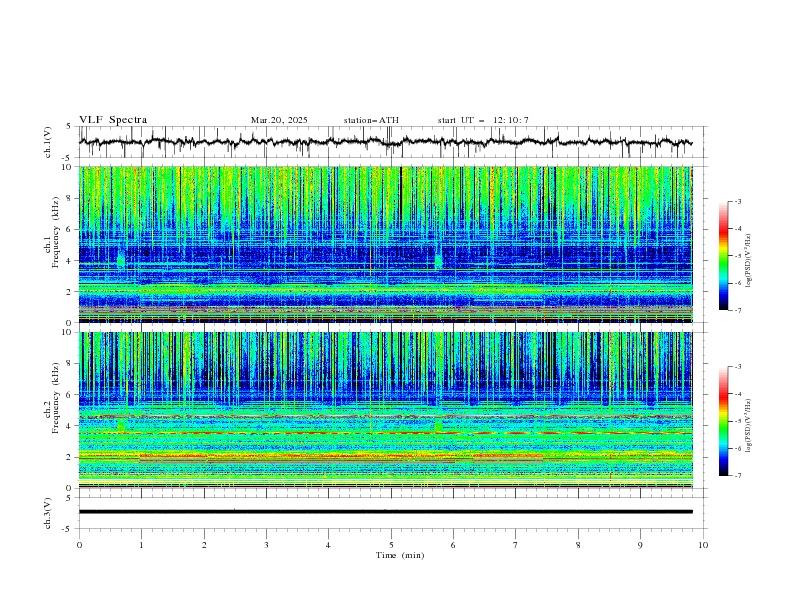Click the Time axis tick label "5"
The image size is (792, 612).
(391, 545)
